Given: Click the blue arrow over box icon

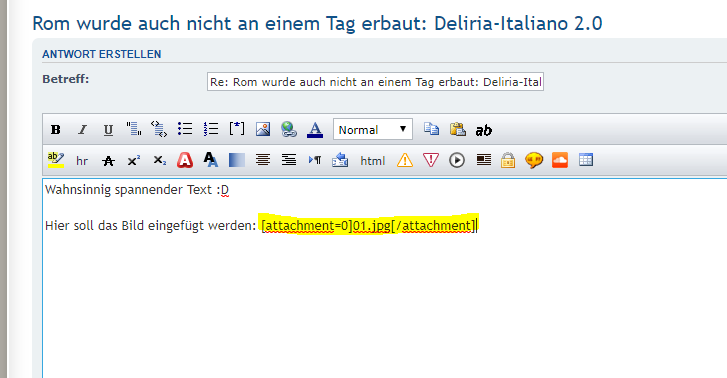Looking at the screenshot, I should 340,160.
